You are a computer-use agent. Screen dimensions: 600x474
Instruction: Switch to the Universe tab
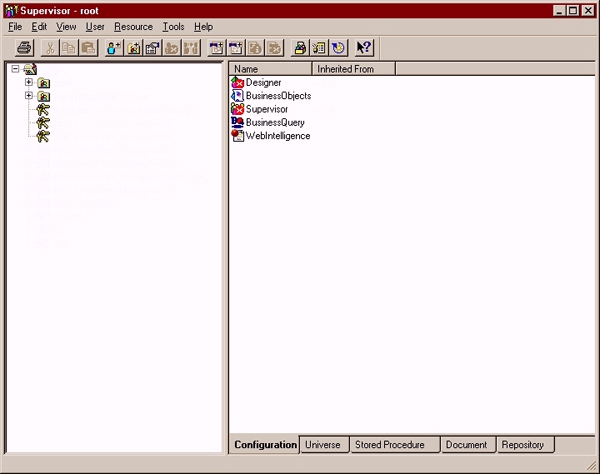coord(322,445)
